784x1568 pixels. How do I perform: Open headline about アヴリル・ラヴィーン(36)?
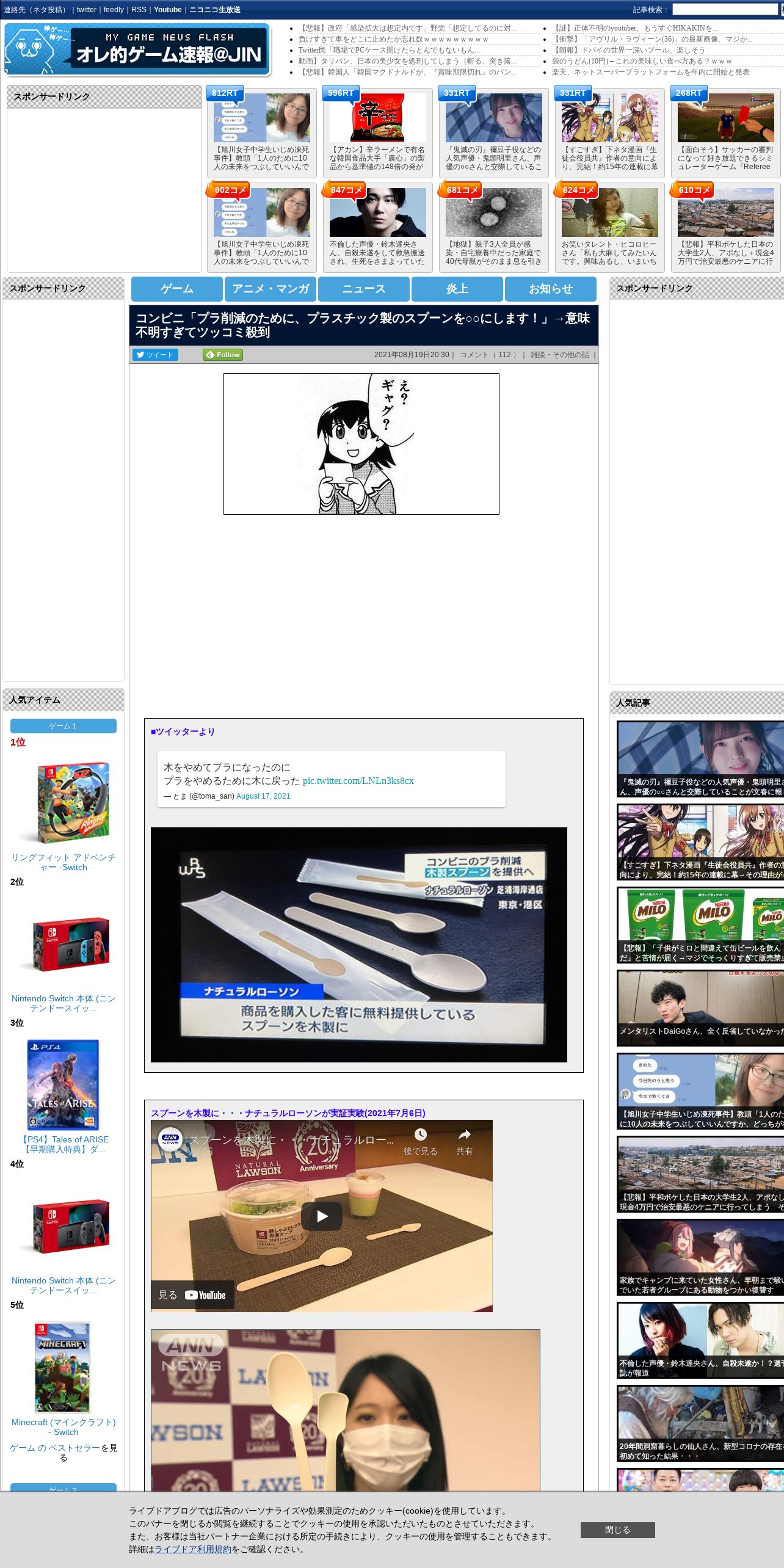coord(652,39)
